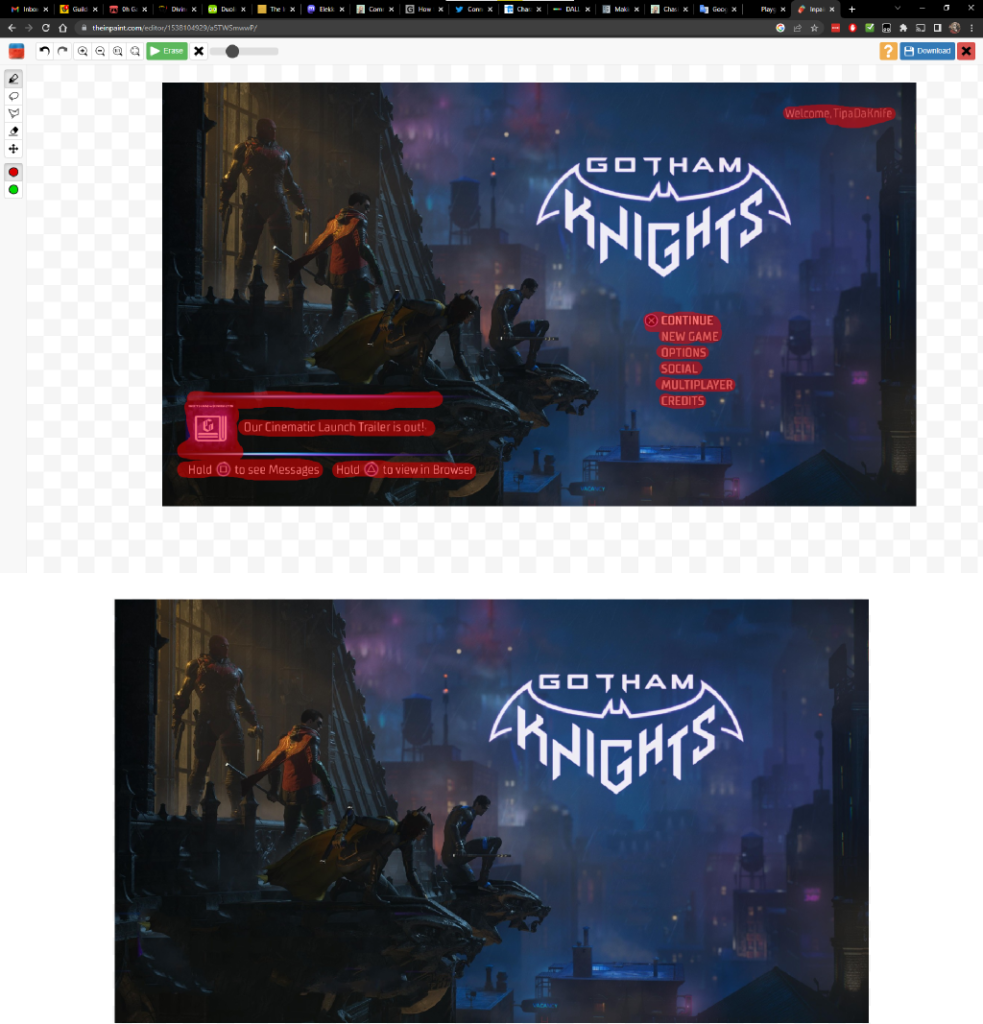
Task: Go back in browser history
Action: [x=12, y=28]
